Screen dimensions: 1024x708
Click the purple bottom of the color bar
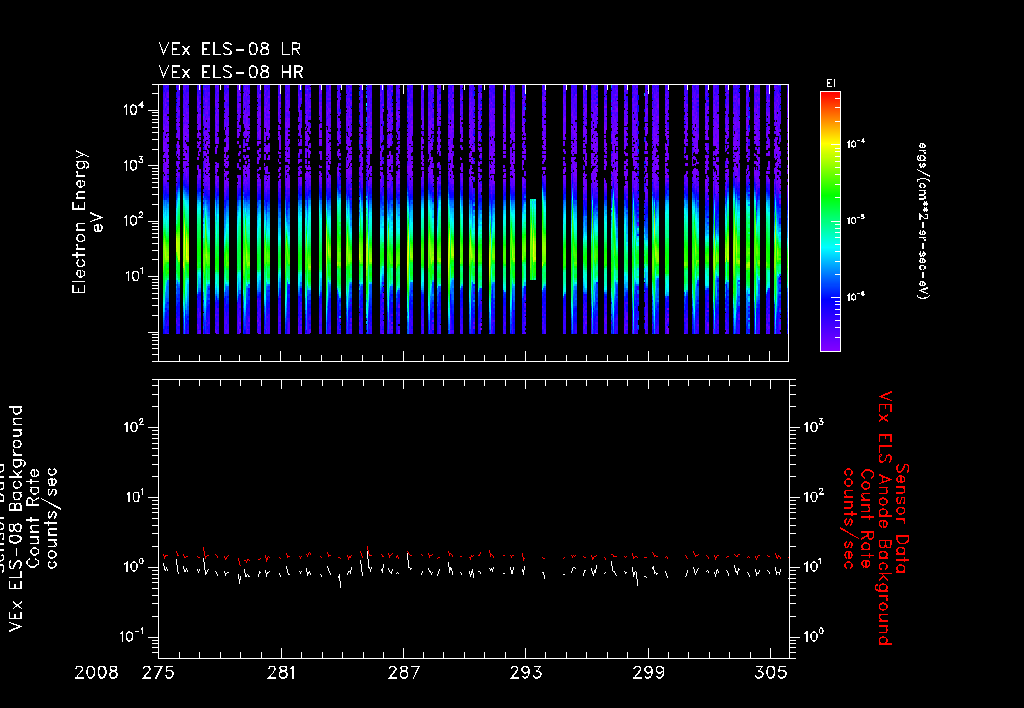(829, 345)
